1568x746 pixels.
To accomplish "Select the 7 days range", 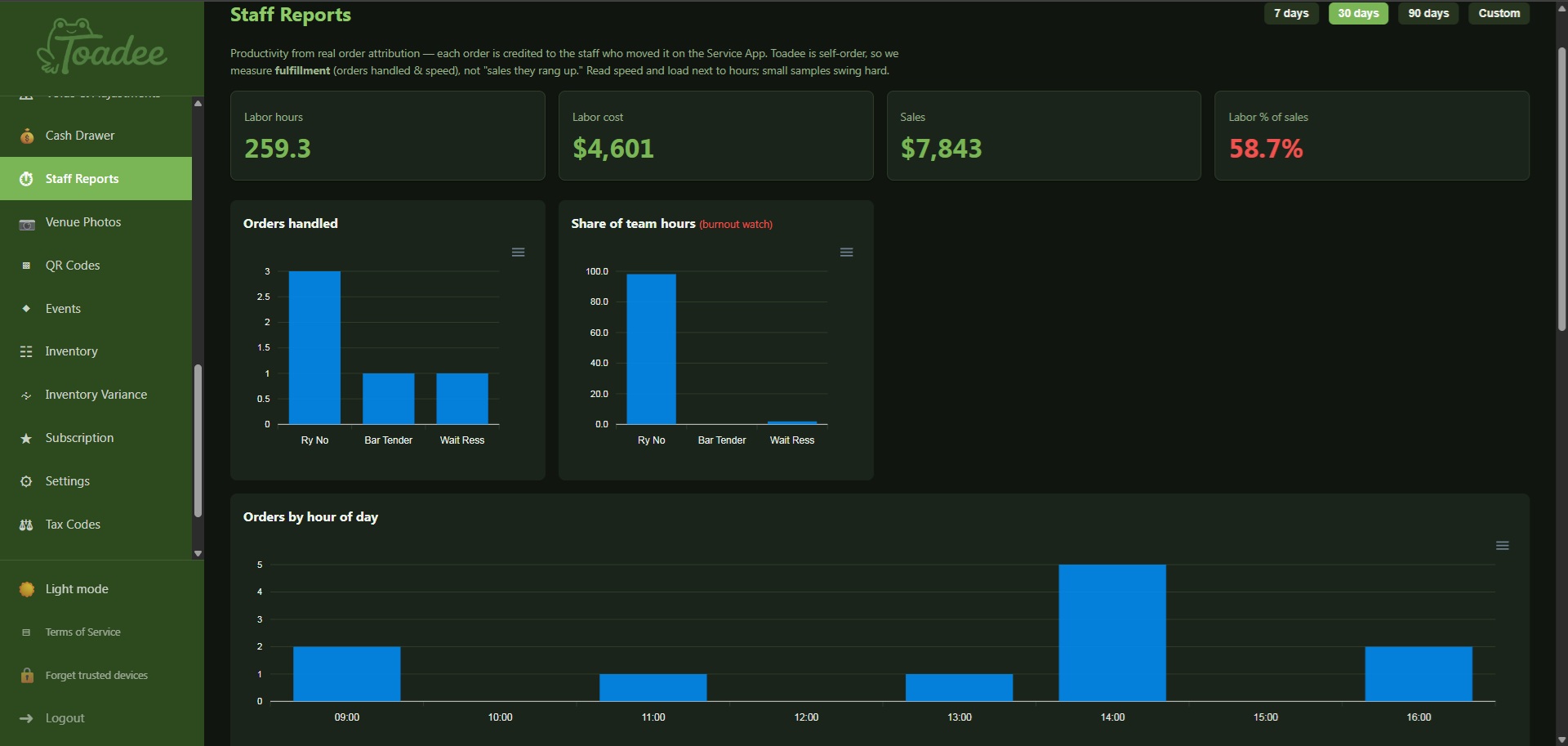I will (1291, 13).
